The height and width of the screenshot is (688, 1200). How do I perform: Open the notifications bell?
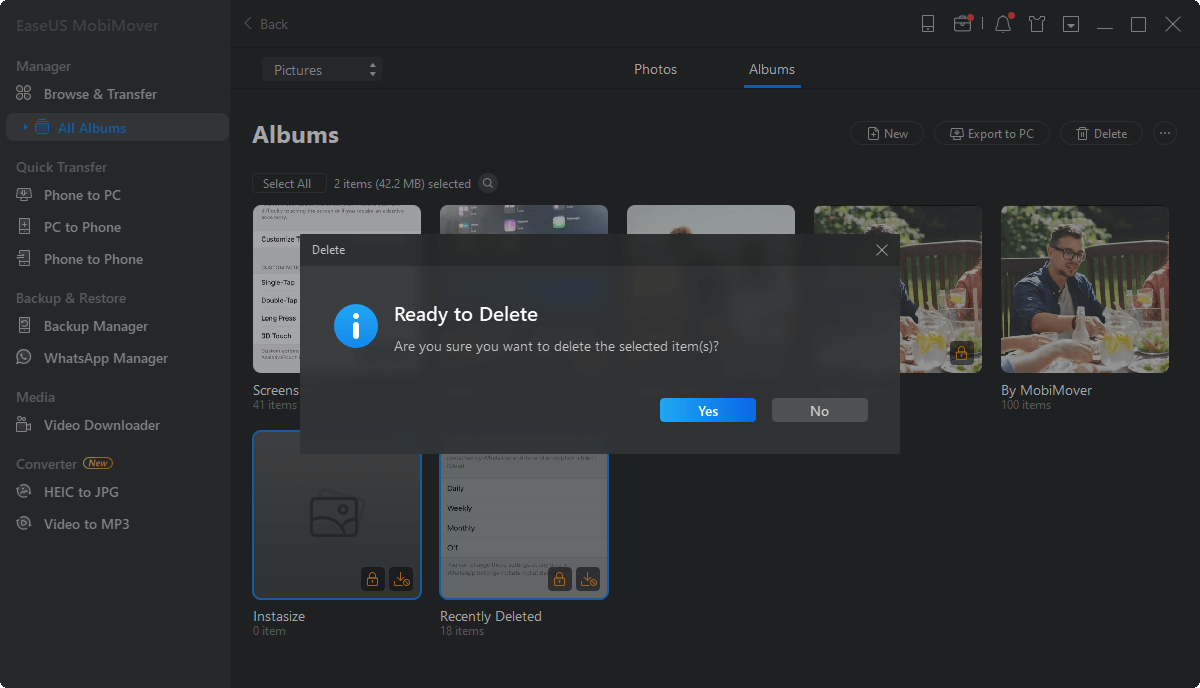(1002, 23)
